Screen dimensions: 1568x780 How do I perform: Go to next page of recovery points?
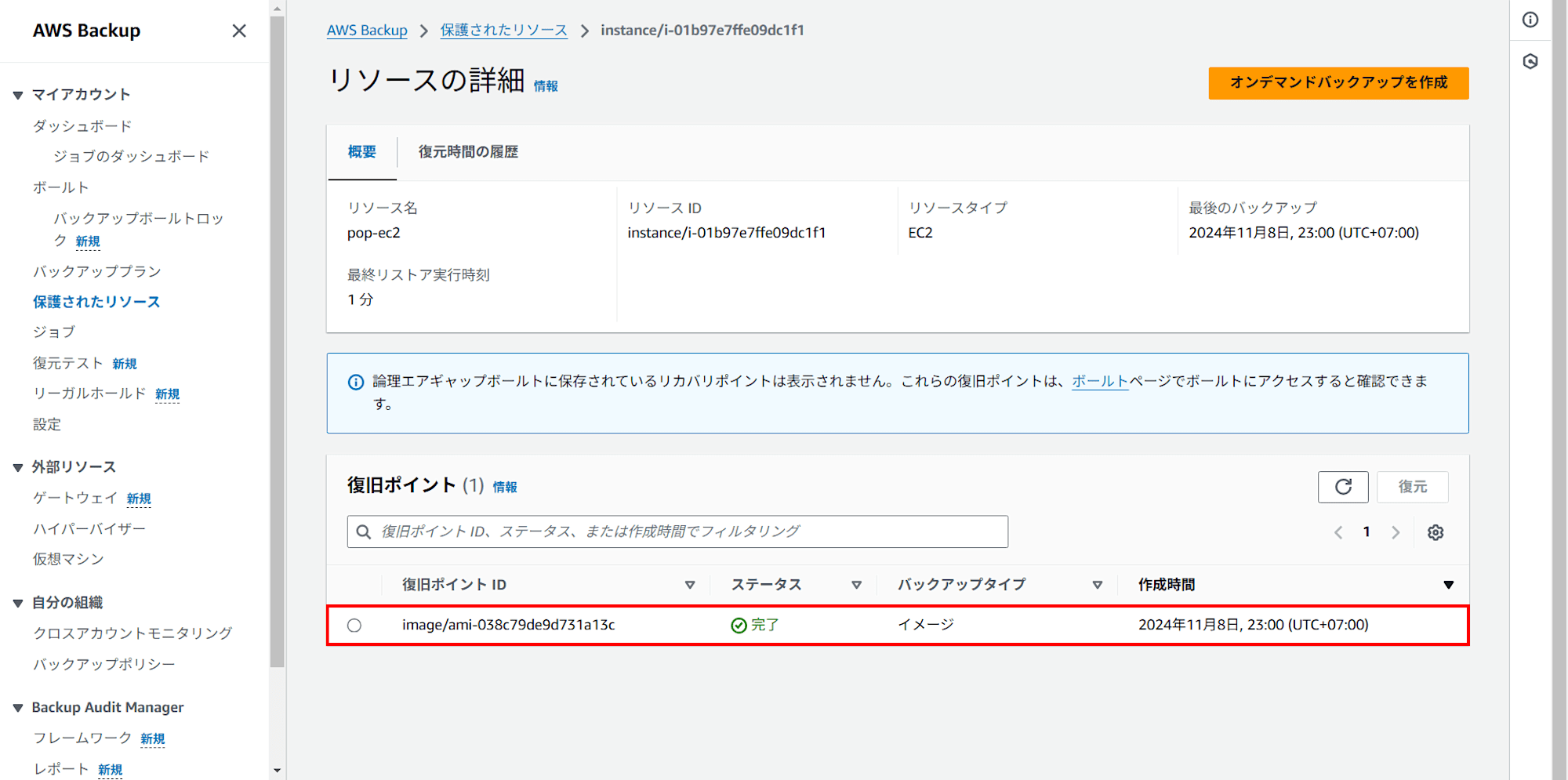pyautogui.click(x=1396, y=532)
